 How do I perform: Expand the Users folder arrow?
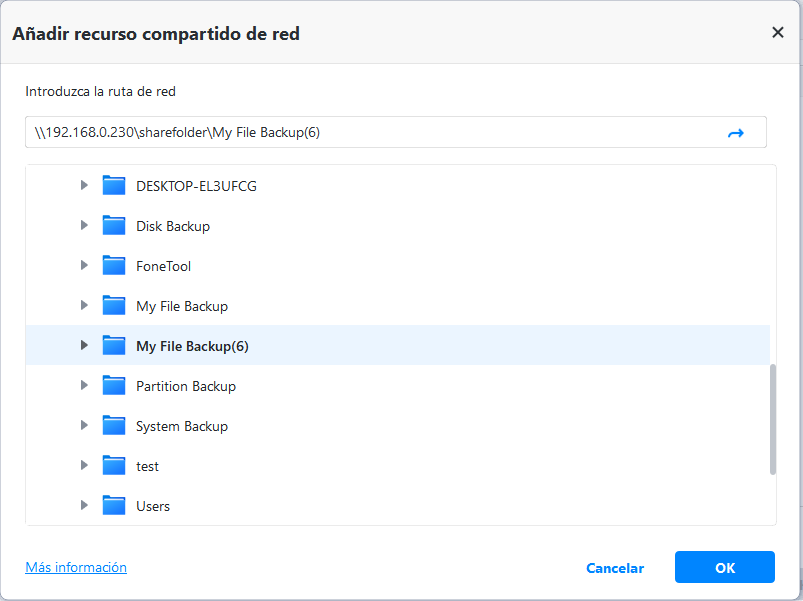(85, 506)
